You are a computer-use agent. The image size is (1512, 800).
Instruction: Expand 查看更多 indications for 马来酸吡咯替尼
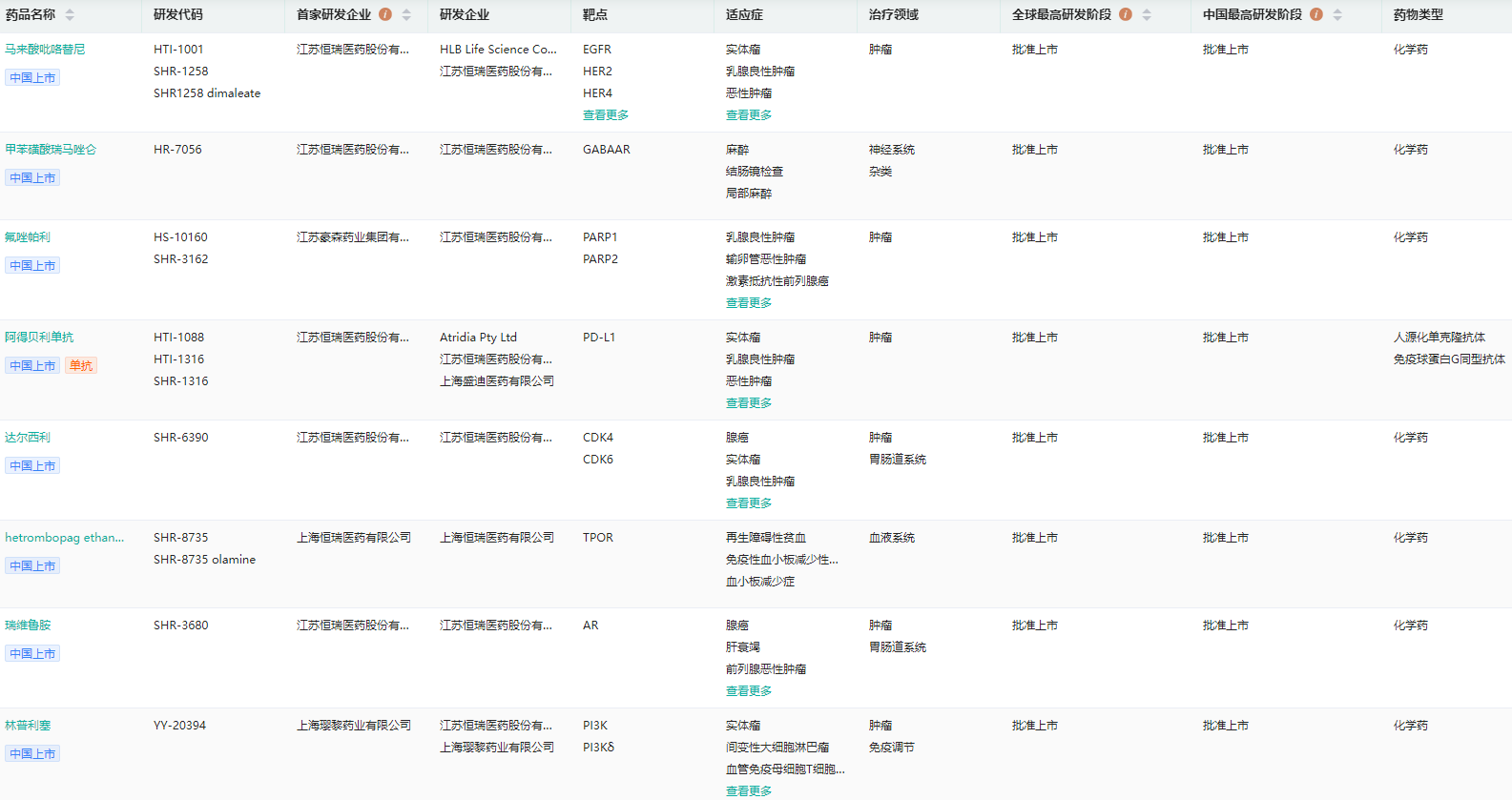pos(749,115)
